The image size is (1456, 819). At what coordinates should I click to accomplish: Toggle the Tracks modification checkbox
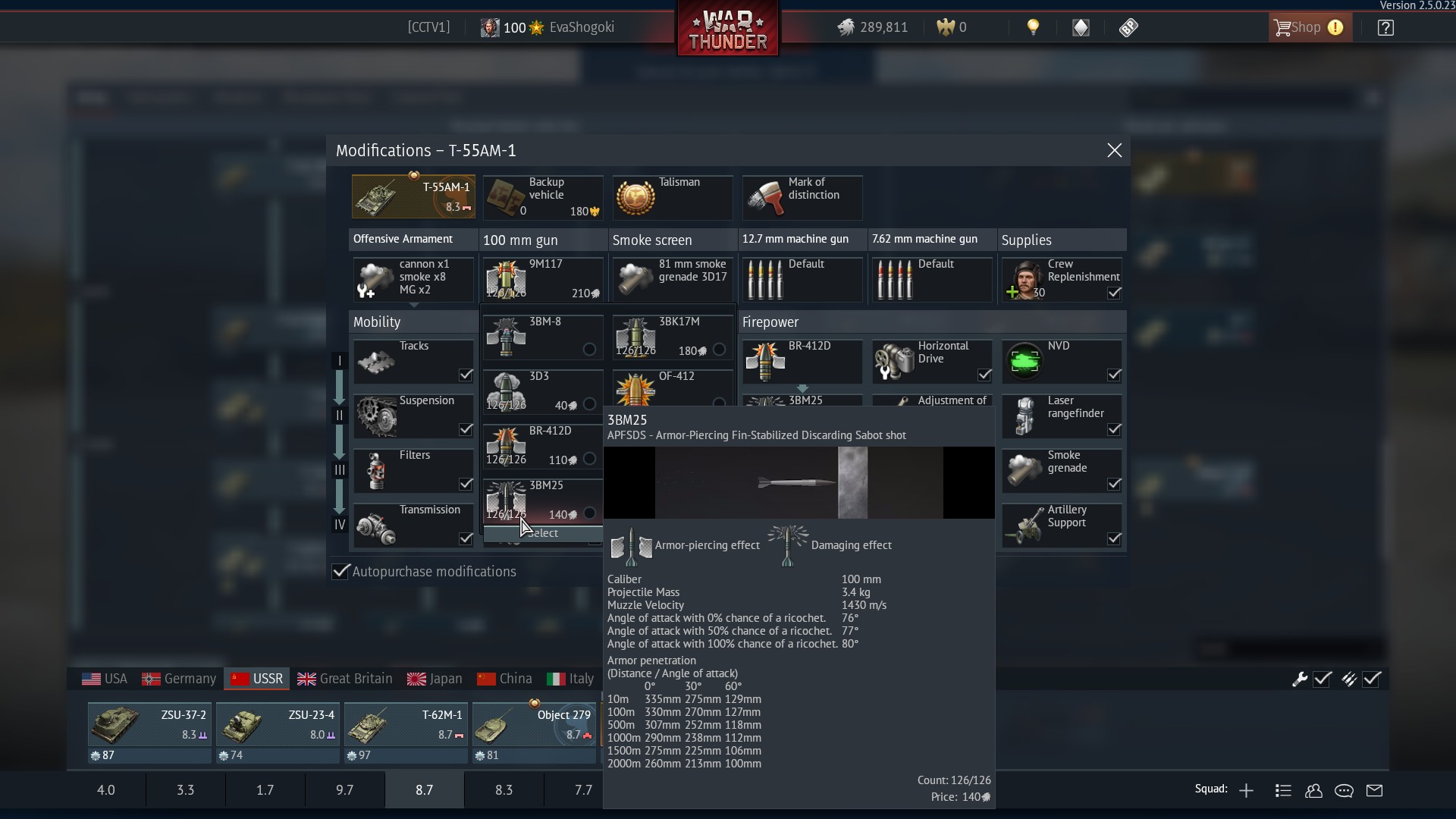pyautogui.click(x=466, y=375)
